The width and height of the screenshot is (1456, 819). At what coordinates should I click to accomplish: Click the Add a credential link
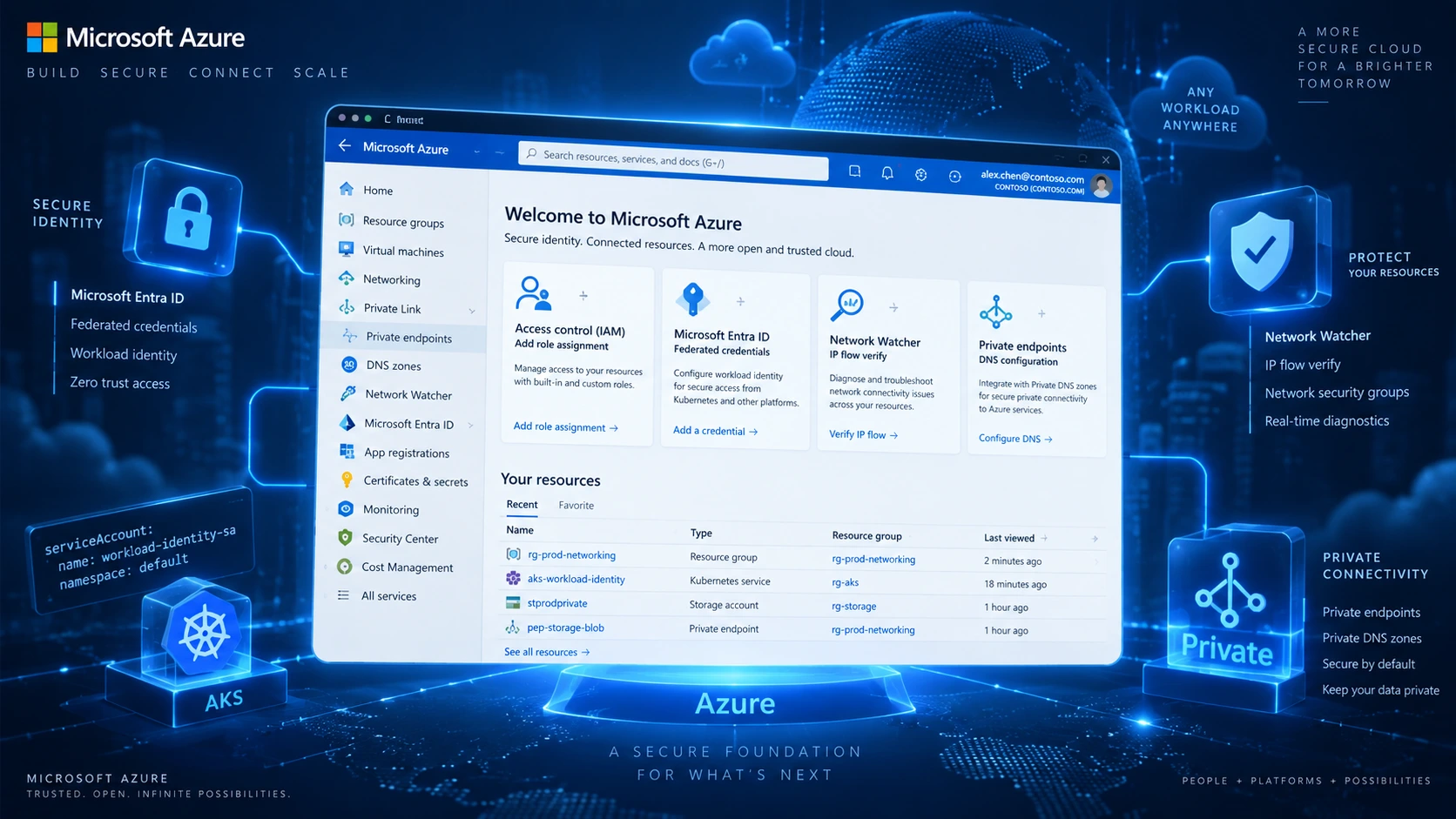pyautogui.click(x=716, y=431)
